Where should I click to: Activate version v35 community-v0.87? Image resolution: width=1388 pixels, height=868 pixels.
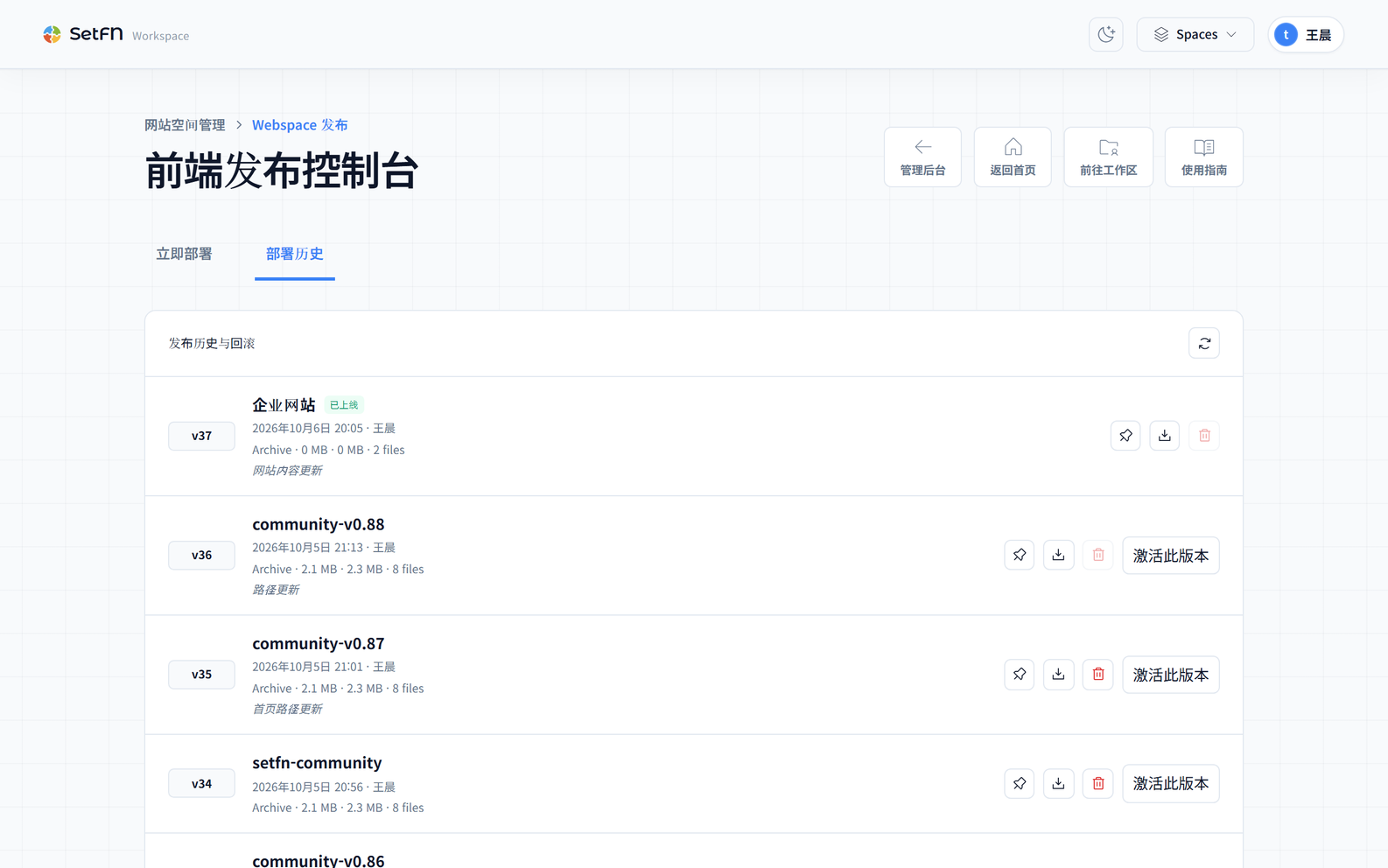[1171, 675]
